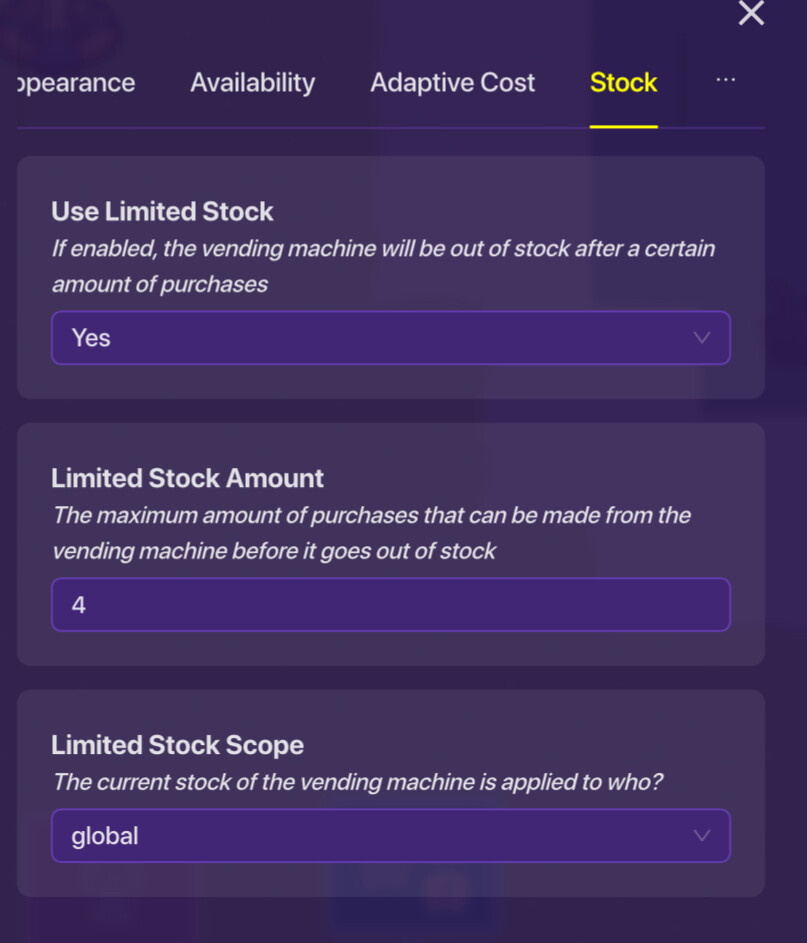Go to the partially visible Appearance tab

click(x=76, y=83)
